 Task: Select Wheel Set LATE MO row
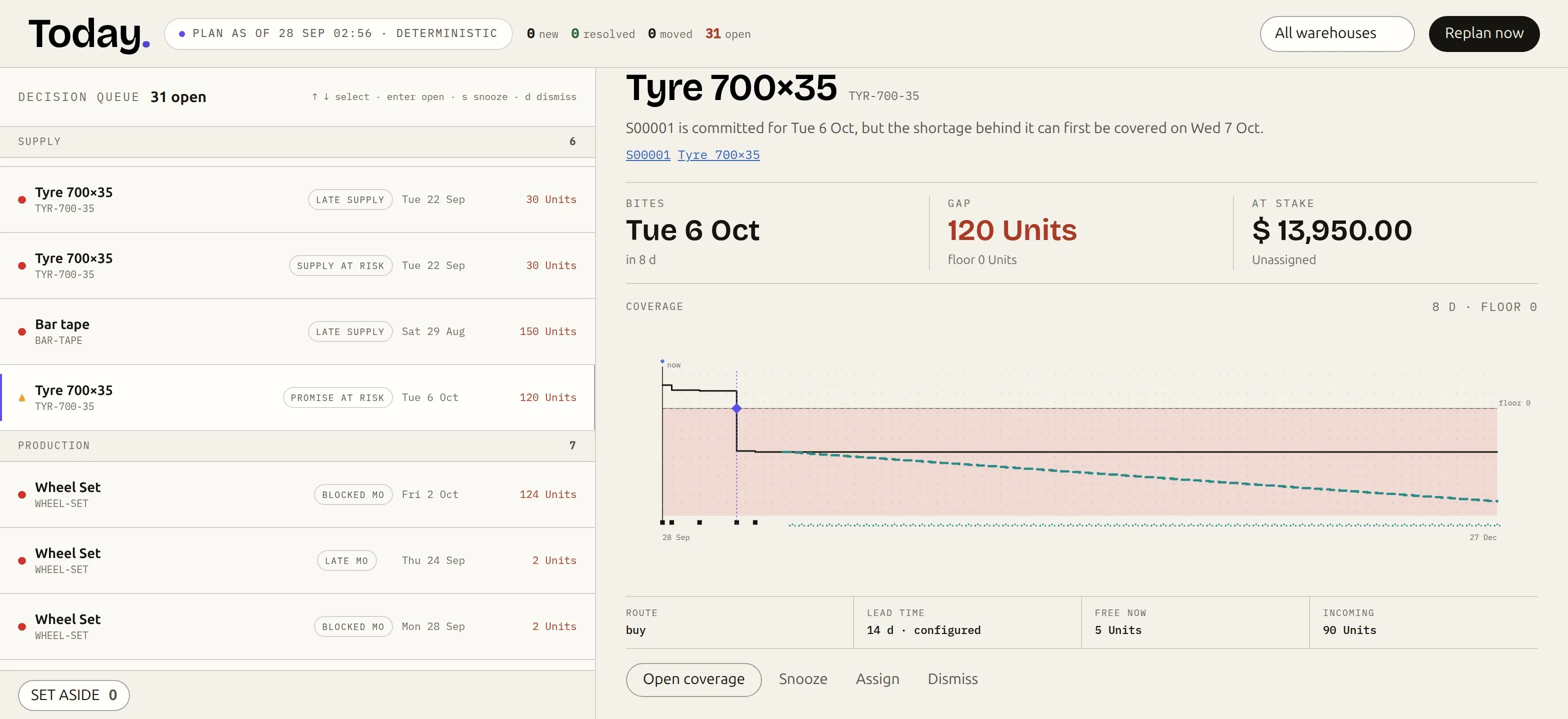pyautogui.click(x=297, y=560)
